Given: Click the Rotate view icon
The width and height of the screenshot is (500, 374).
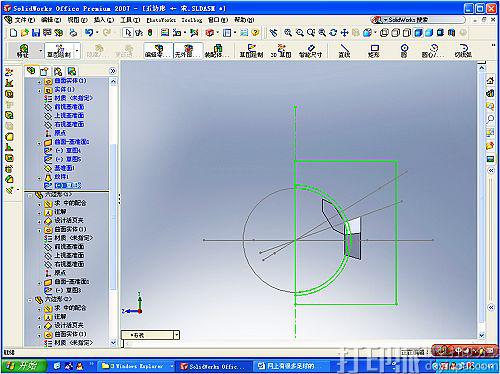Looking at the screenshot, I should [333, 33].
